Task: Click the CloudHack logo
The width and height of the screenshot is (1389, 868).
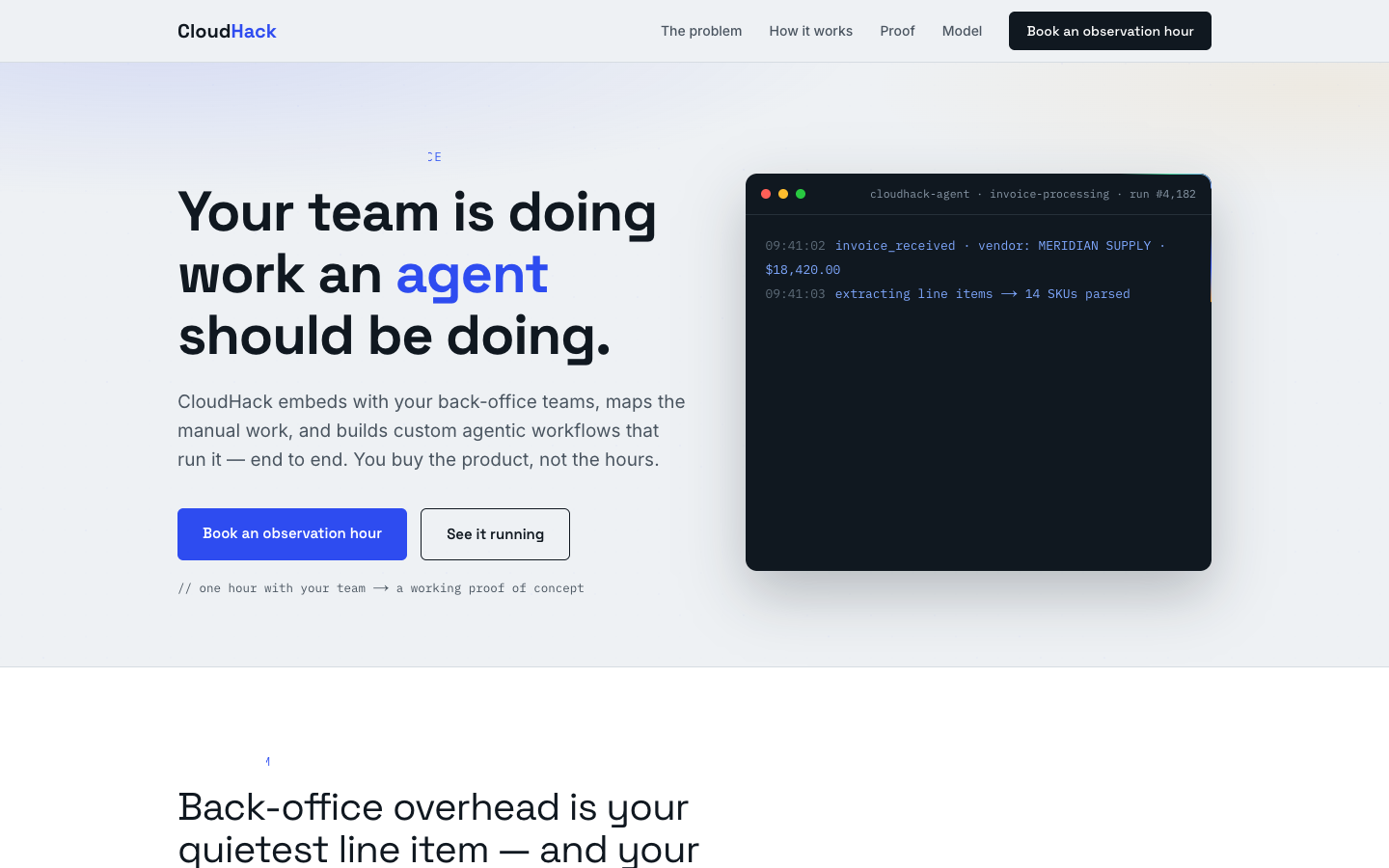Action: [227, 31]
